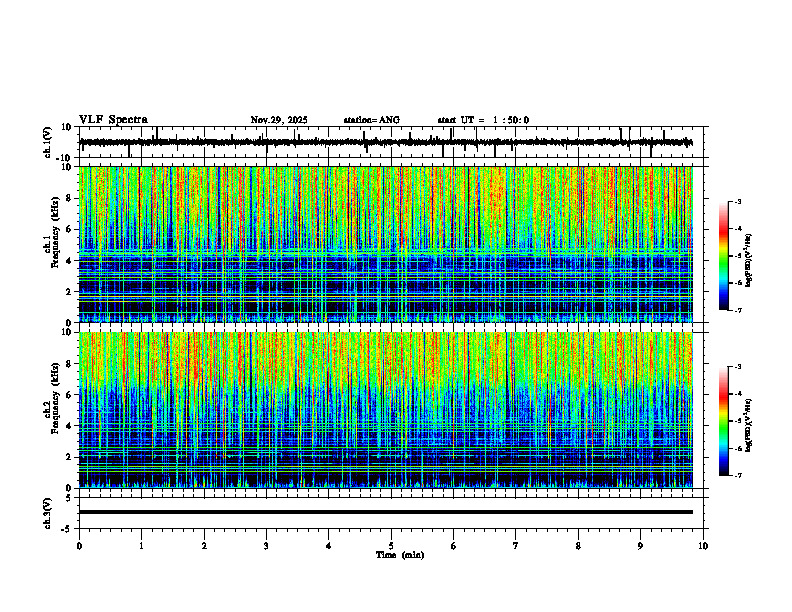792x612 pixels.
Task: Click inside the ch.1 spectrogram panel
Action: (x=386, y=244)
